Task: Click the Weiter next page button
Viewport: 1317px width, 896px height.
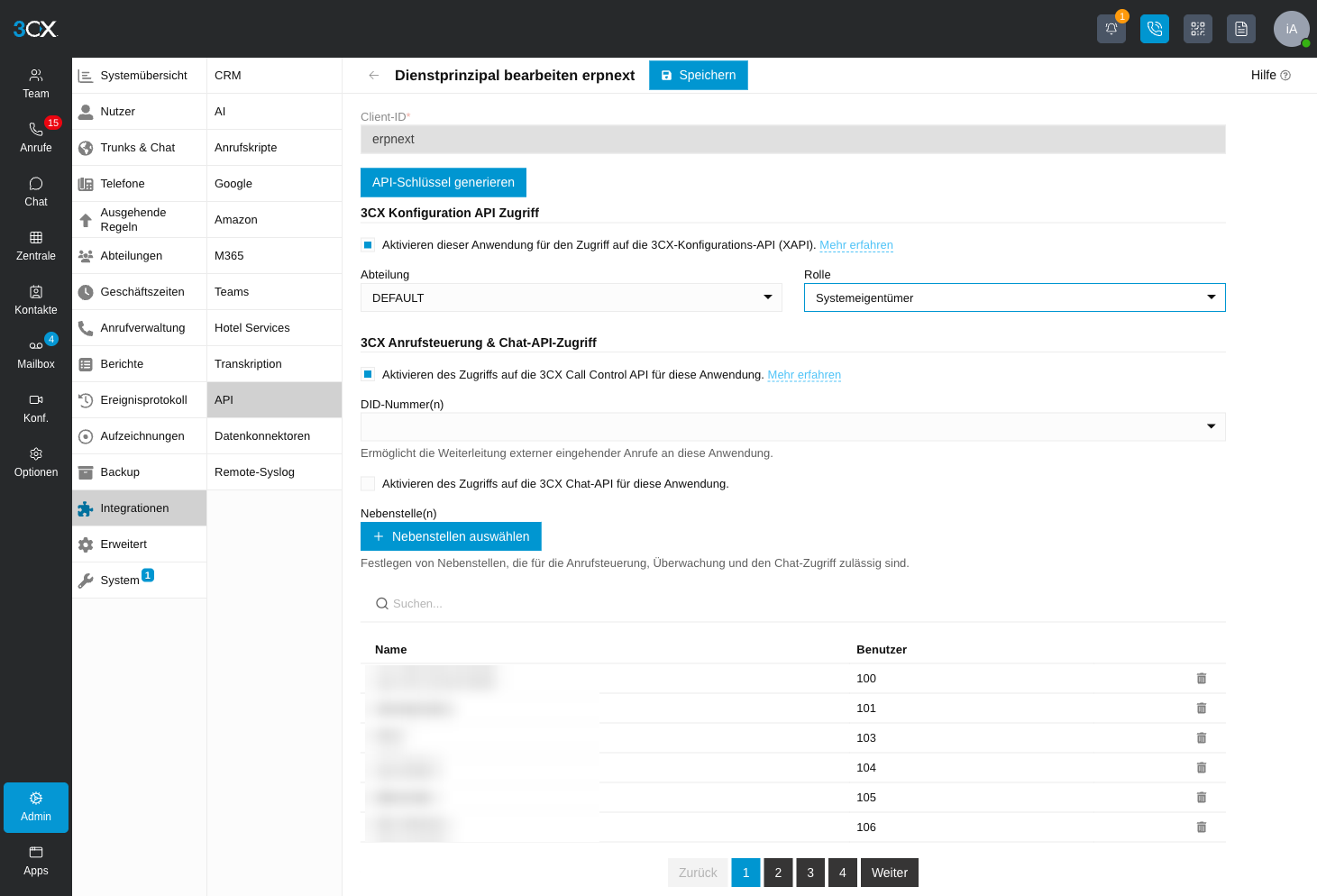Action: [890, 873]
